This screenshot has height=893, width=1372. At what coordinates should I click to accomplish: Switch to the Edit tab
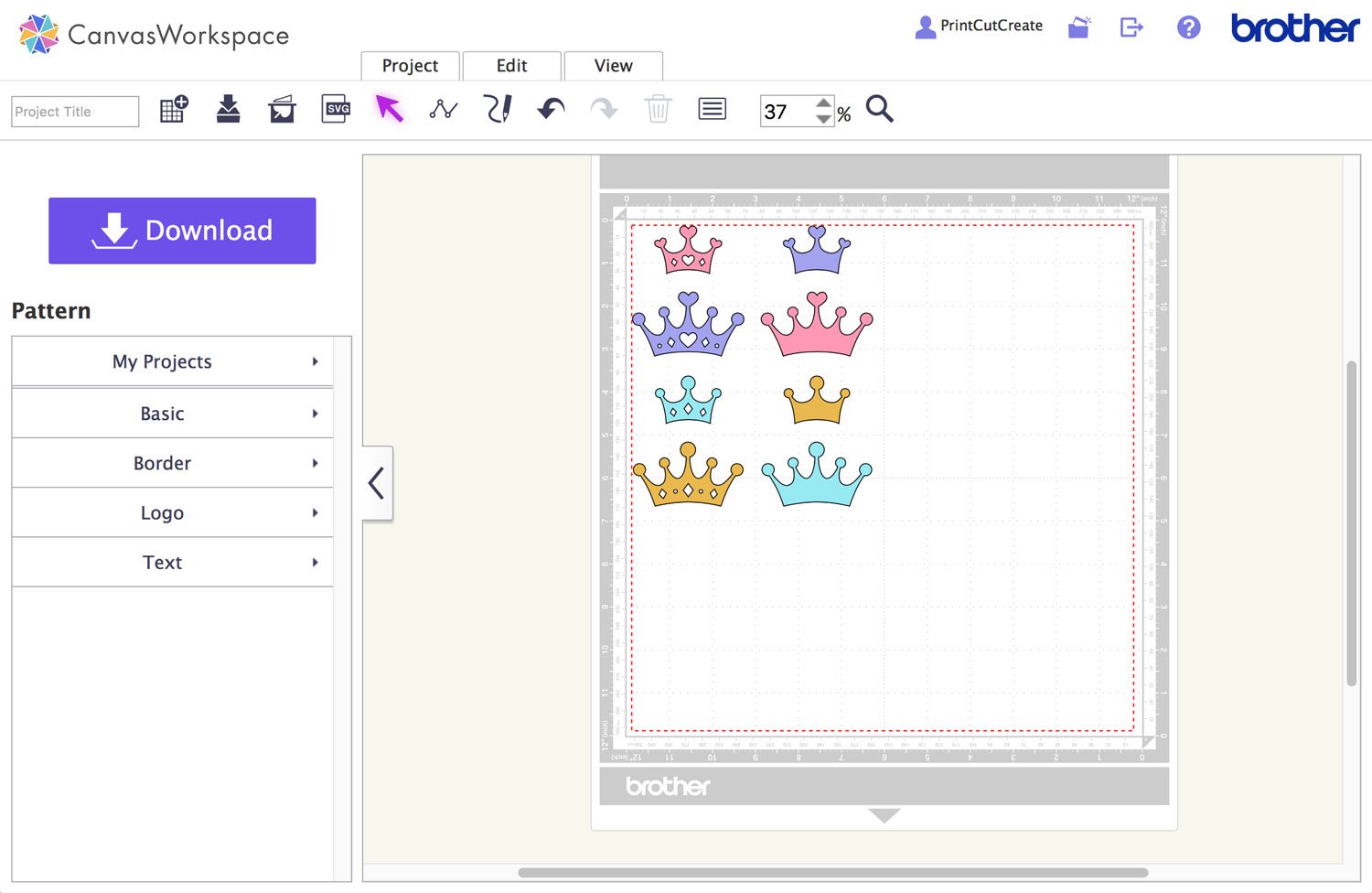pyautogui.click(x=511, y=65)
